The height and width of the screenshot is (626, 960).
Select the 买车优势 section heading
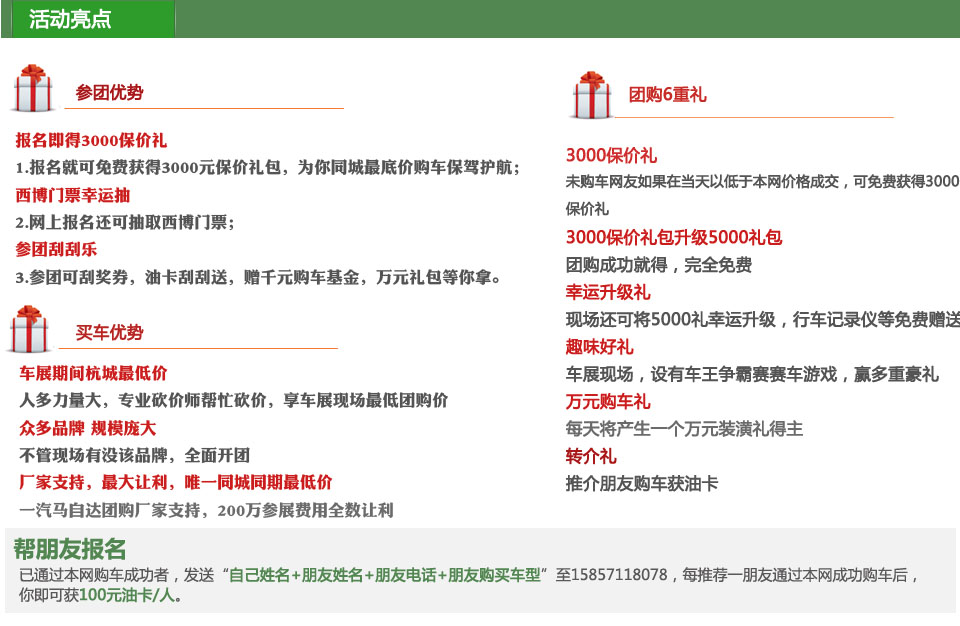(109, 332)
